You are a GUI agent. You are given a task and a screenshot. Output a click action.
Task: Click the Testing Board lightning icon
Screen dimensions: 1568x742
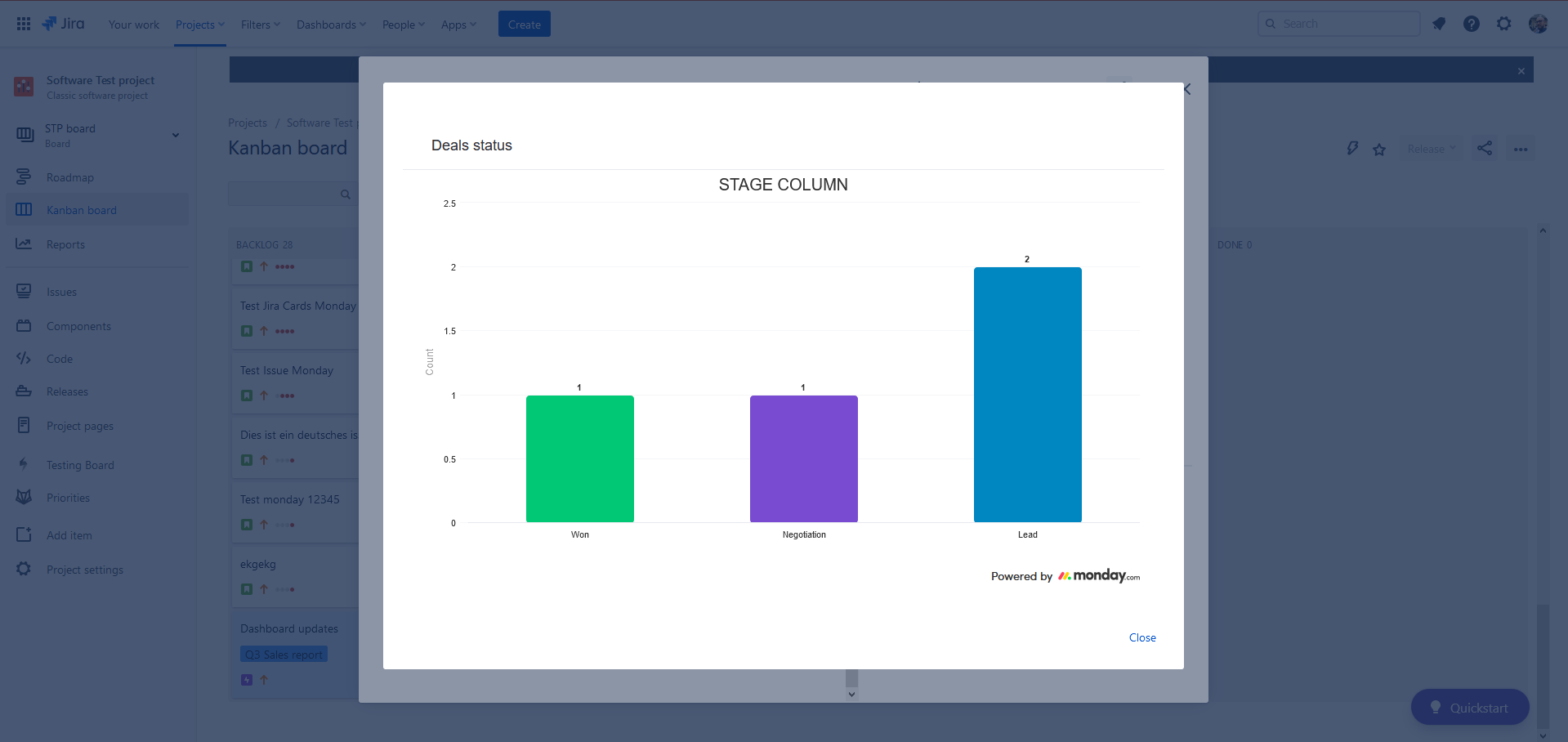tap(24, 464)
